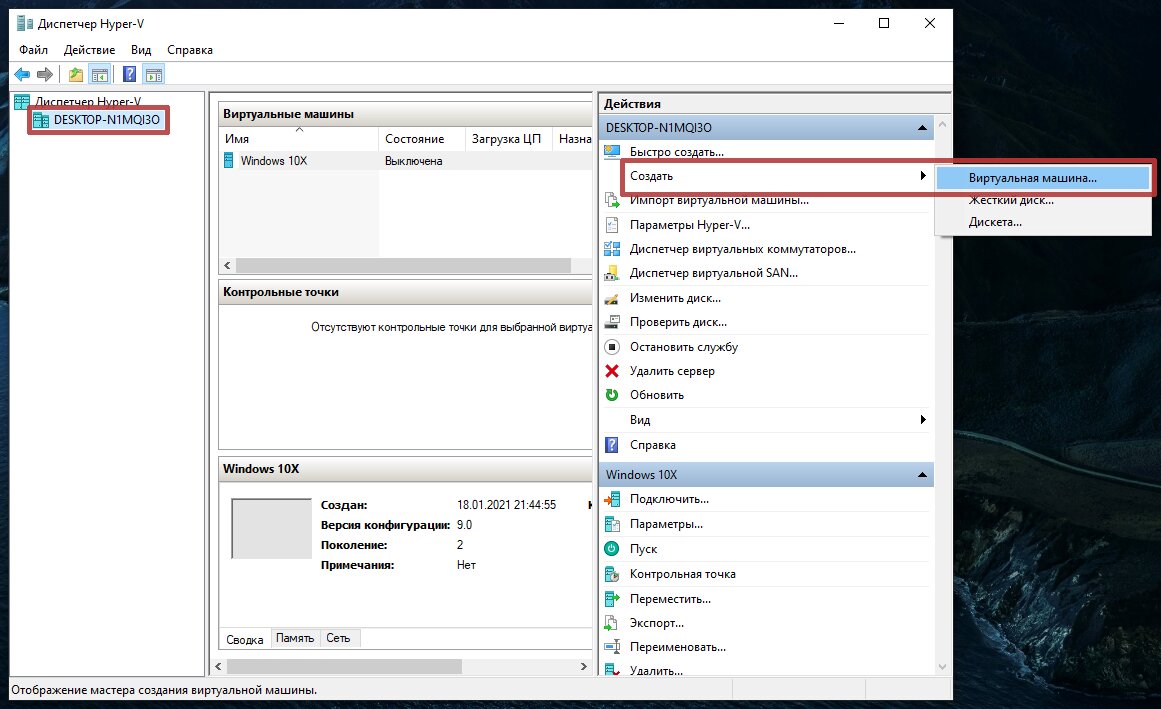This screenshot has width=1161, height=709.
Task: Click the Переместить move icon
Action: pos(612,599)
